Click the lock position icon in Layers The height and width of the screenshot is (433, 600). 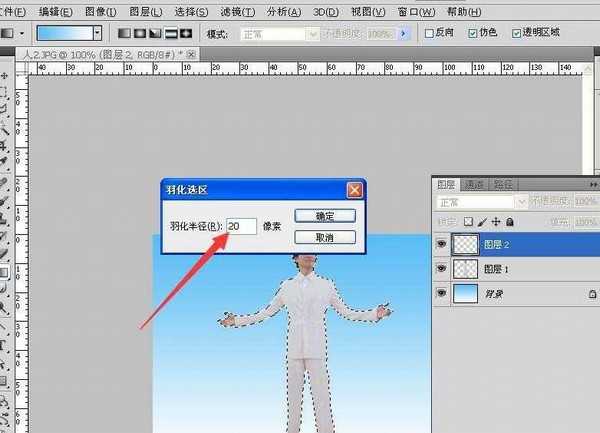pyautogui.click(x=495, y=221)
